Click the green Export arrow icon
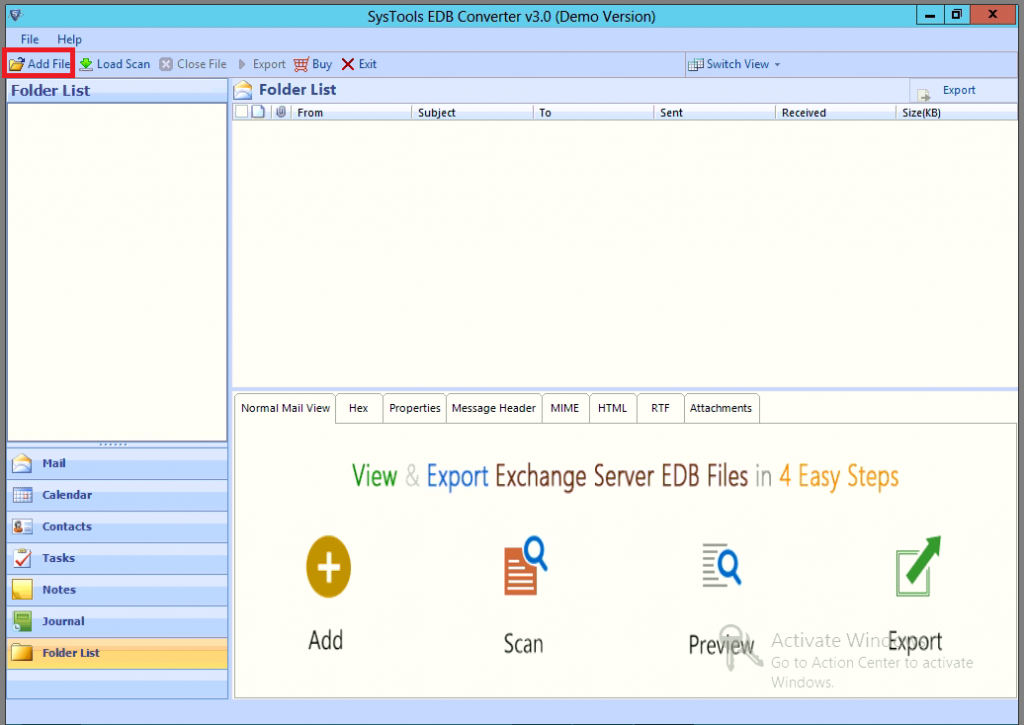The image size is (1024, 725). pos(914,566)
